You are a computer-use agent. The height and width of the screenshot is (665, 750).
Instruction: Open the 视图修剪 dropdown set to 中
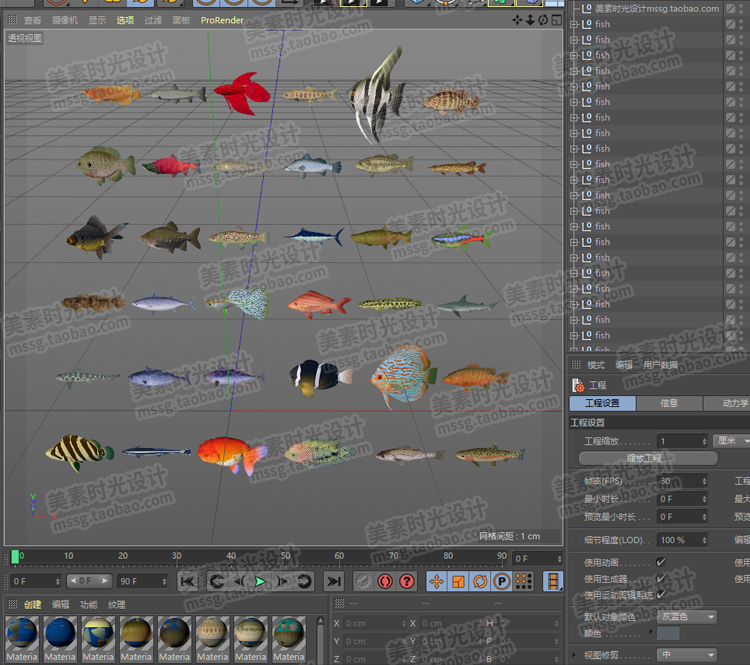[688, 655]
